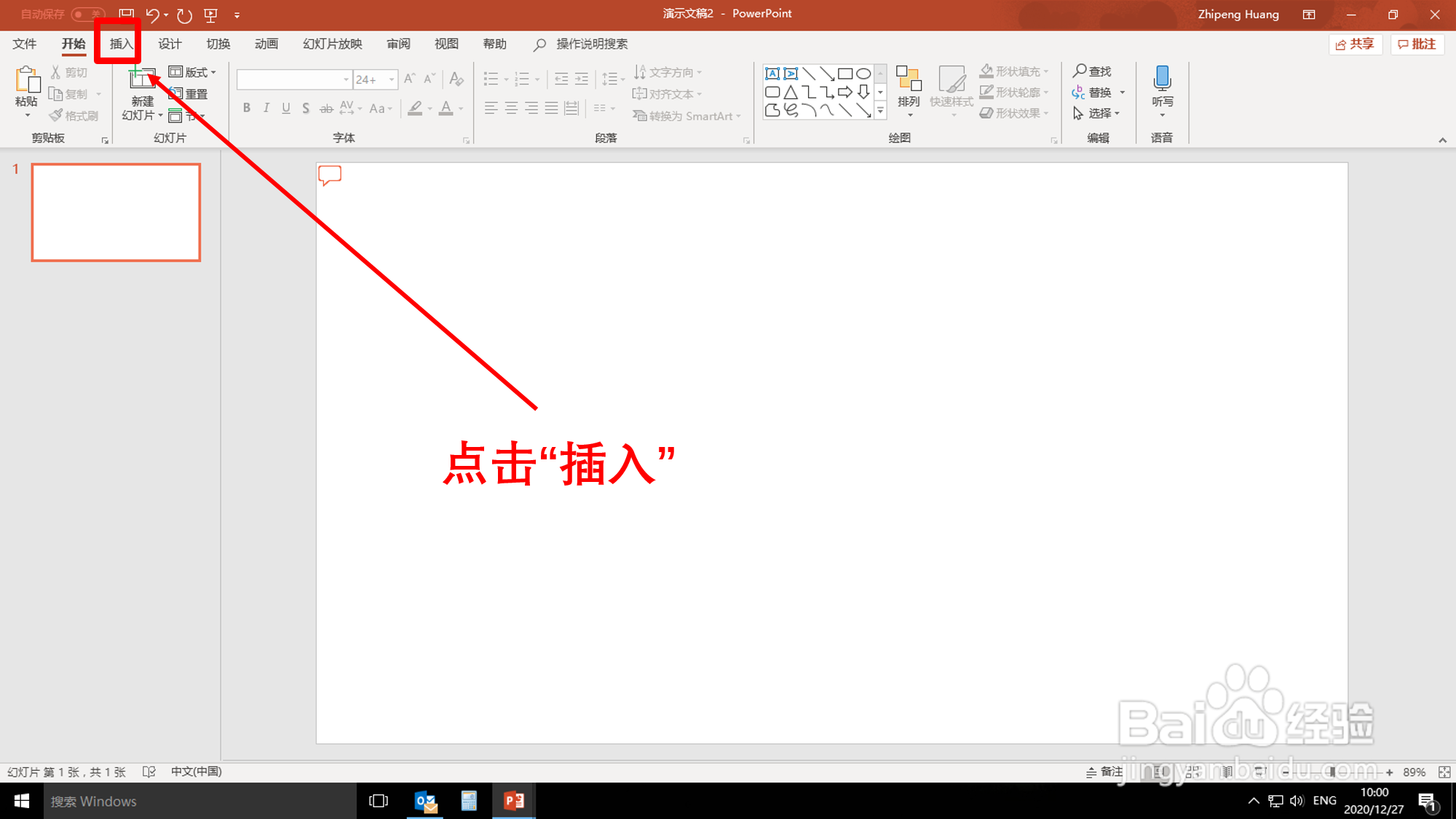Collapse the ribbon chevron

pyautogui.click(x=1442, y=140)
